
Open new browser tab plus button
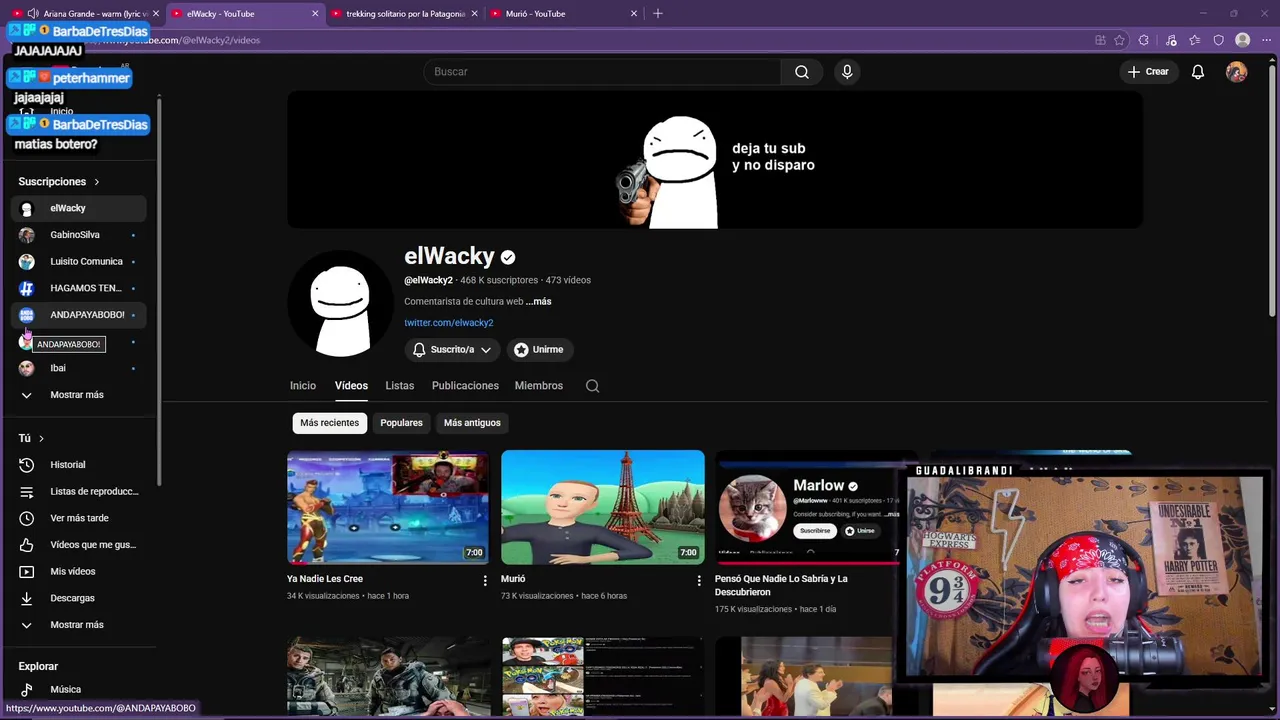tap(657, 14)
